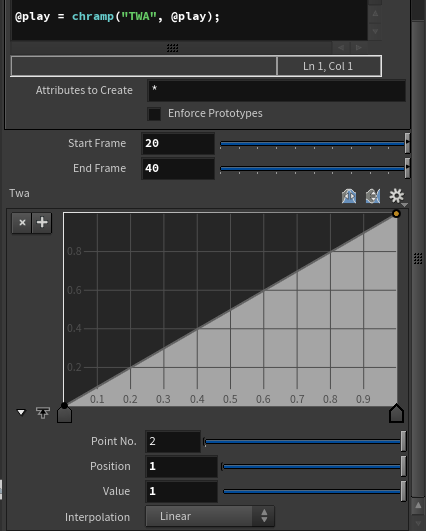Click the code editor scroll up arrow
Viewport: 426px width, 531px height.
click(375, 14)
